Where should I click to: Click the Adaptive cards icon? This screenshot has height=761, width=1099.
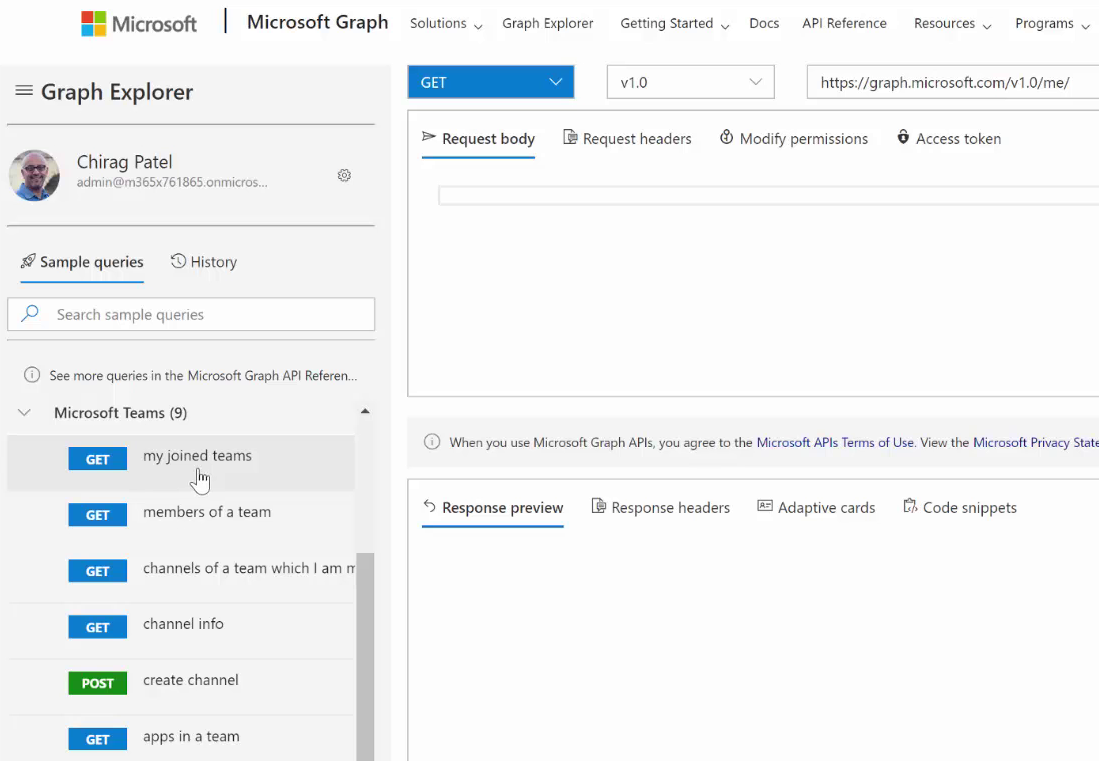tap(765, 506)
